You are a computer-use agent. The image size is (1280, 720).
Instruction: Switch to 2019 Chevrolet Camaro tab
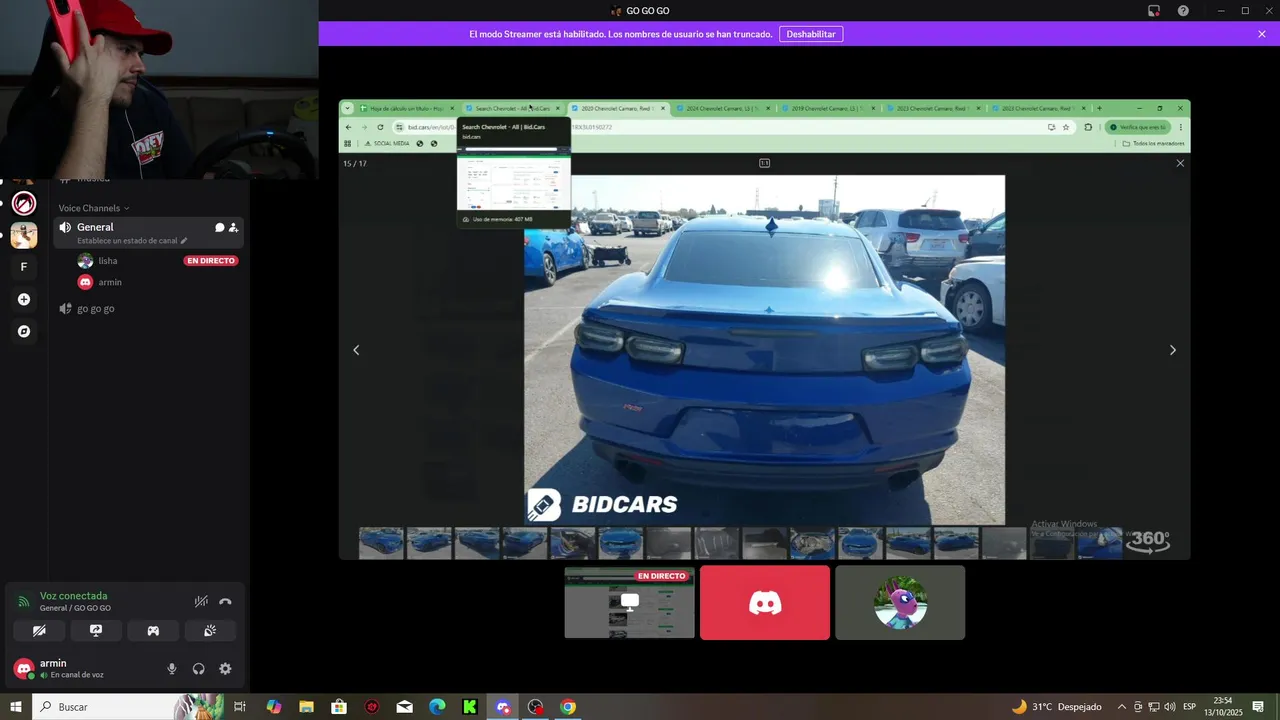828,108
